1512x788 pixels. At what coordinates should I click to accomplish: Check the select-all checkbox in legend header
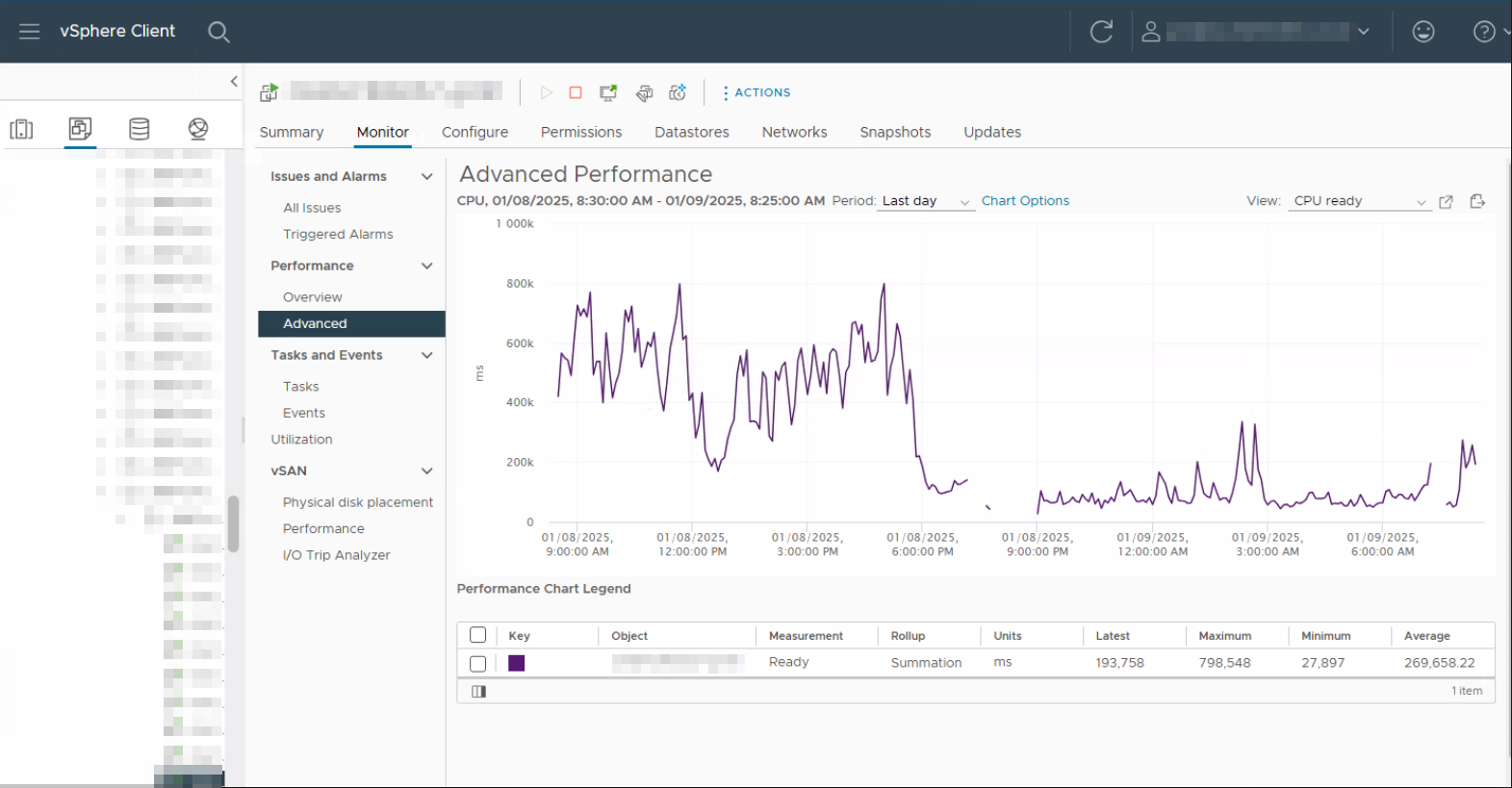pyautogui.click(x=477, y=635)
